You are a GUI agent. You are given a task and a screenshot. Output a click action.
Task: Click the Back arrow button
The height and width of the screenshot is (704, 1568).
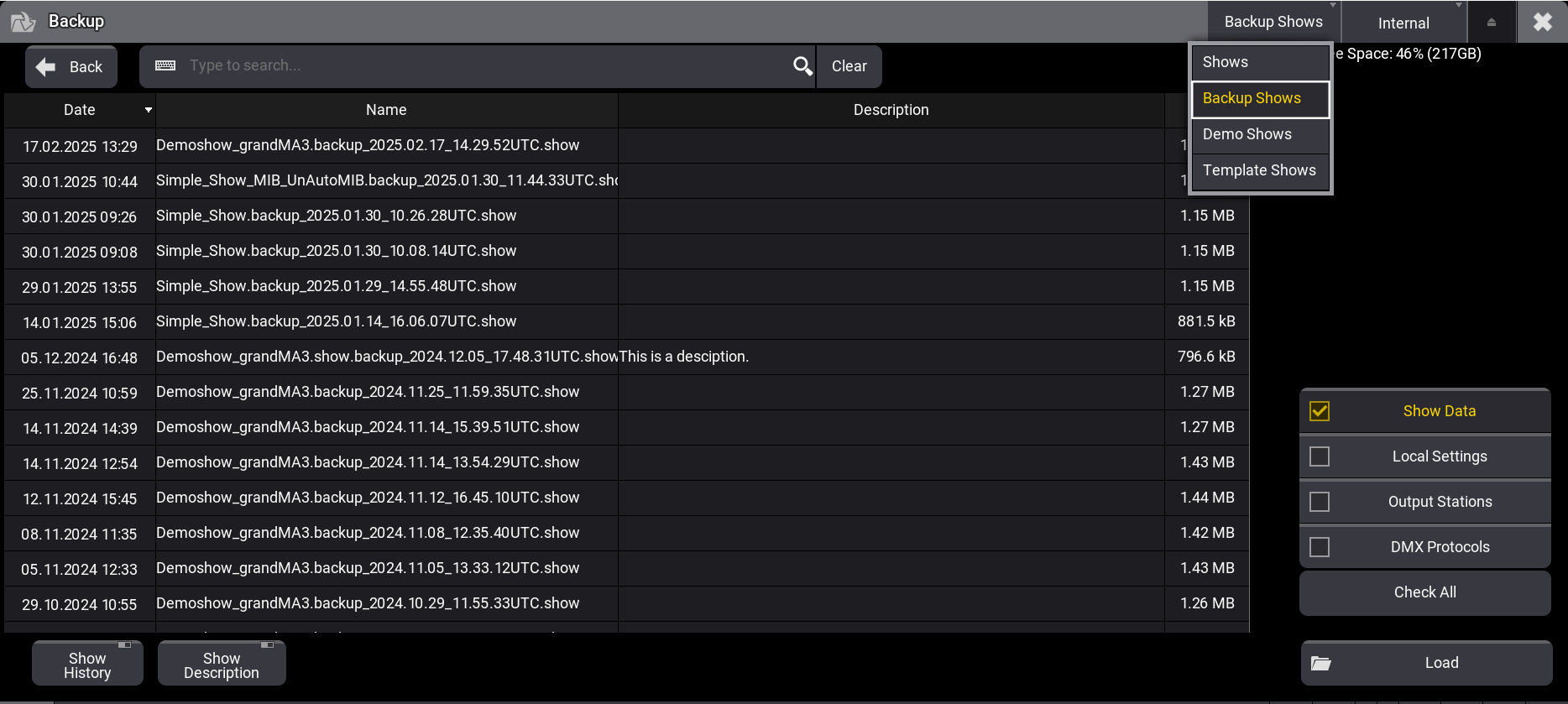click(71, 67)
